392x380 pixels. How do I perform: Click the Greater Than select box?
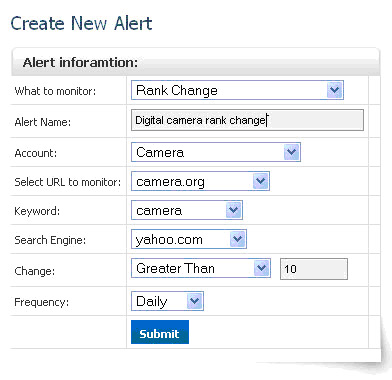click(x=201, y=268)
